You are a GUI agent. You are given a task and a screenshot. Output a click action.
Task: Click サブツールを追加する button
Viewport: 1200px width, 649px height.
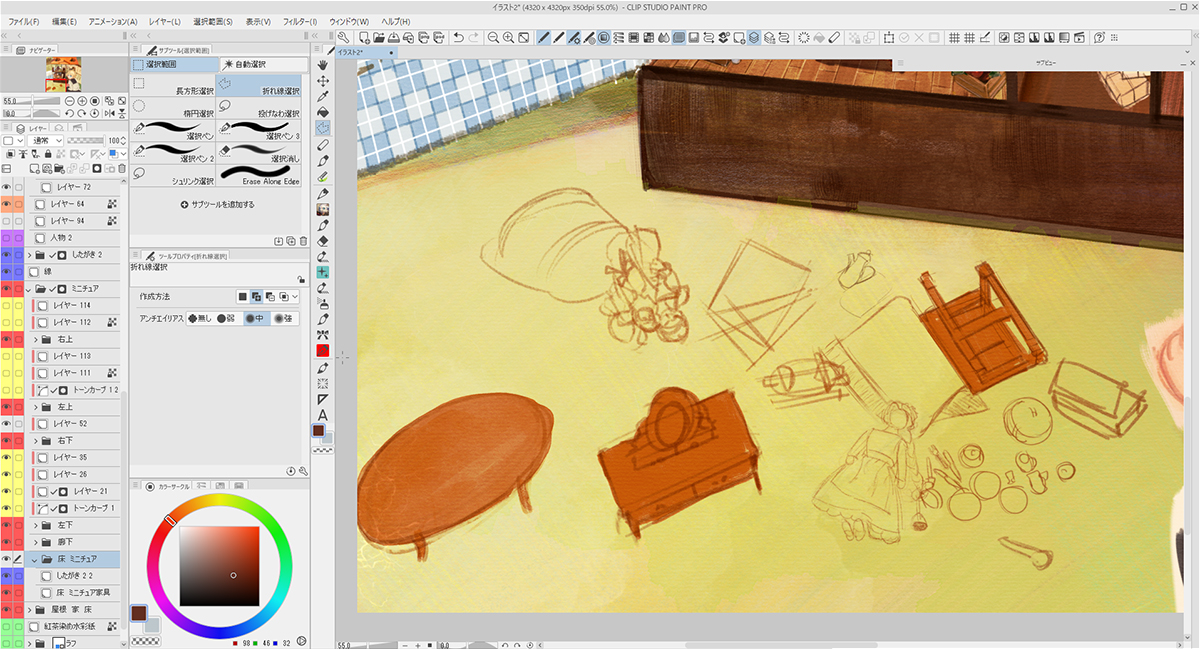(217, 204)
